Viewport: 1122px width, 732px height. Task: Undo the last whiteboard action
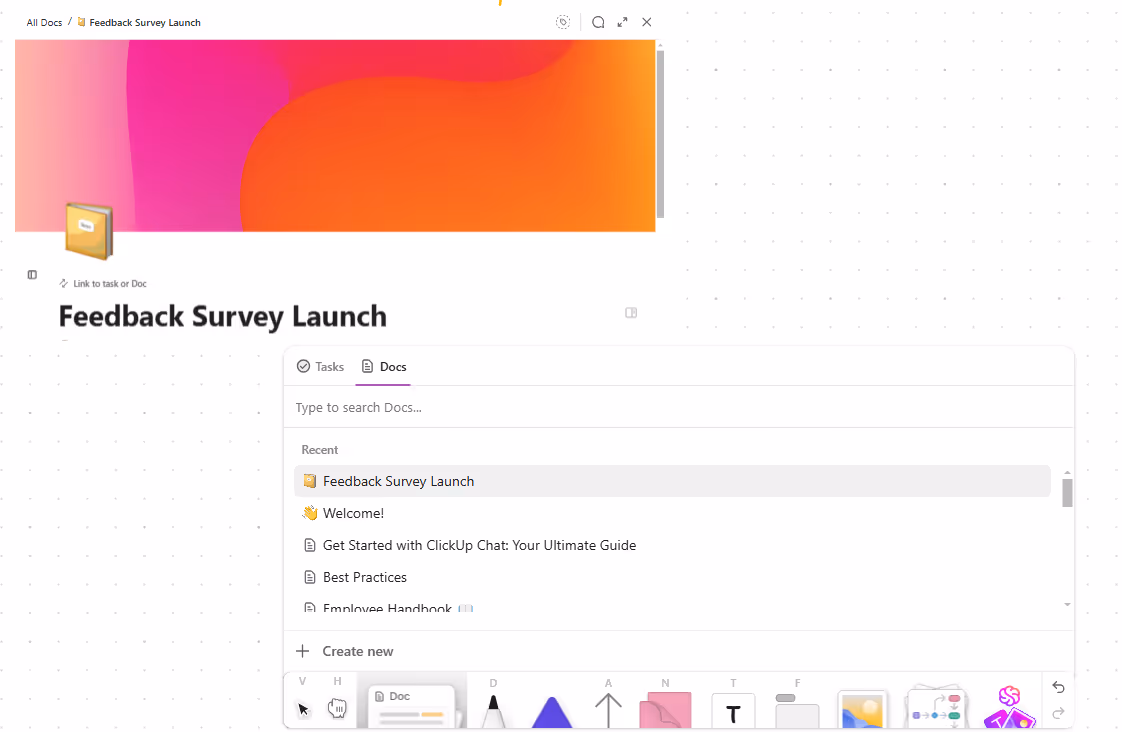tap(1058, 688)
